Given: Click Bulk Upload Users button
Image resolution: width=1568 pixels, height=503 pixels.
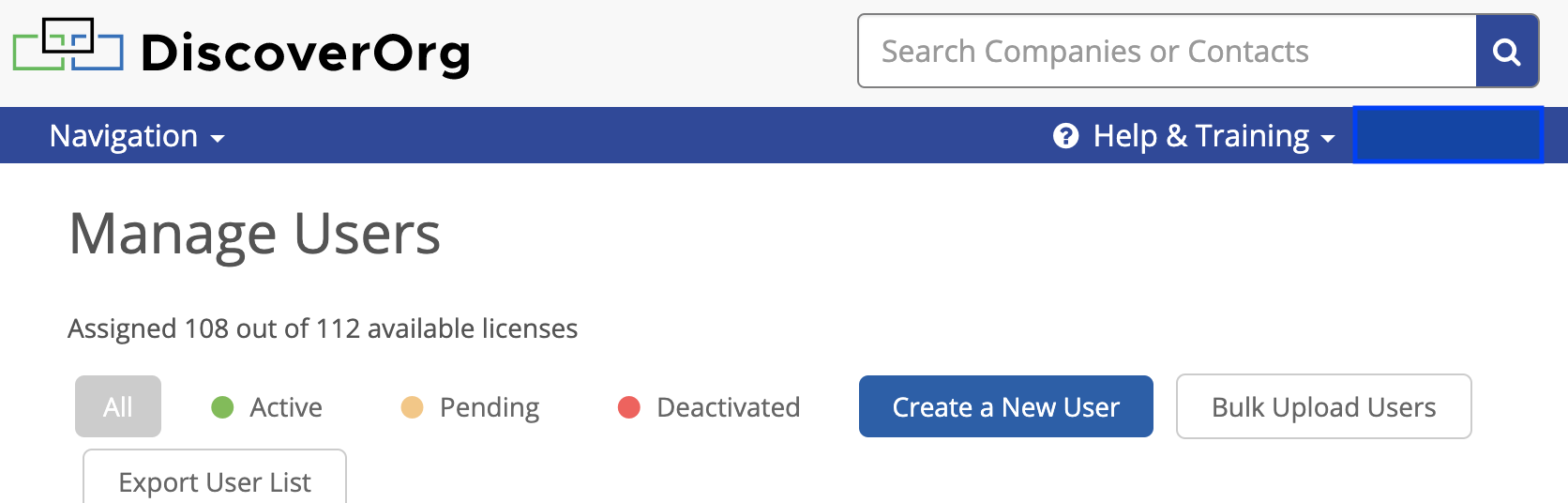Looking at the screenshot, I should [1324, 406].
